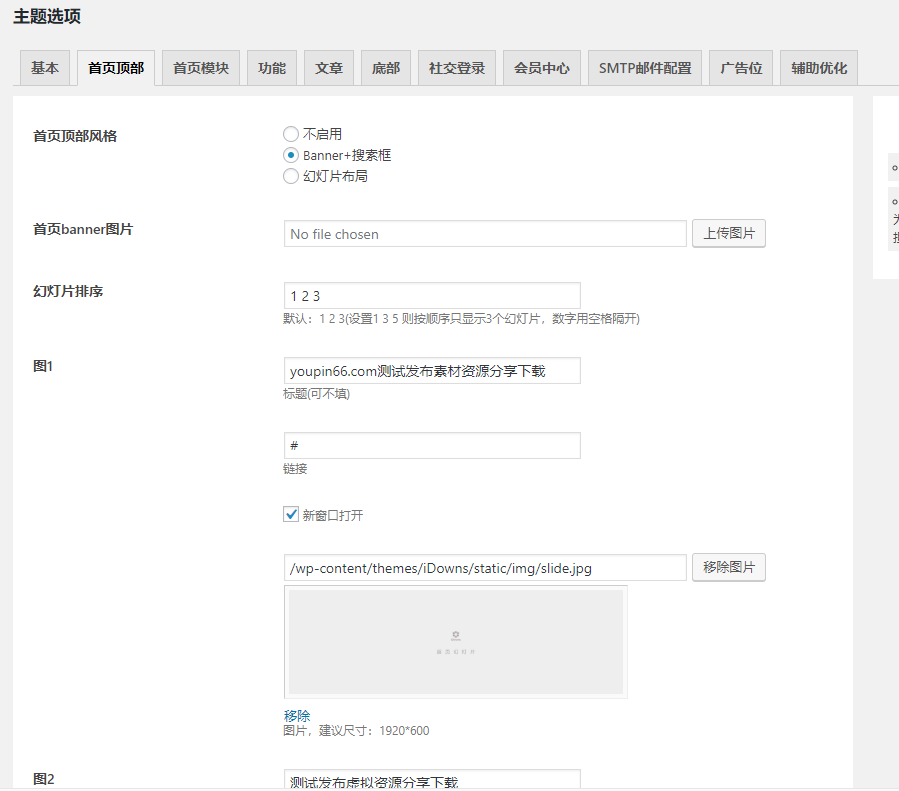899x791 pixels.
Task: Select the 幻灯片布局 layout option
Action: pos(290,176)
